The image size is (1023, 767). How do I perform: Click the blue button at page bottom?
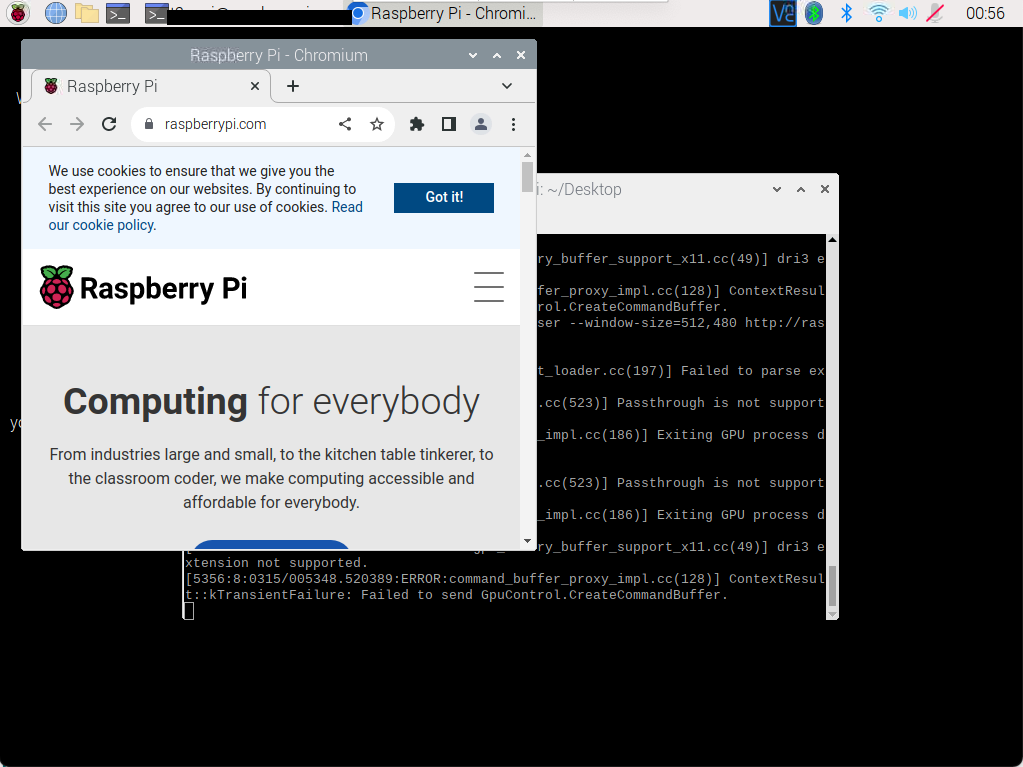[271, 545]
